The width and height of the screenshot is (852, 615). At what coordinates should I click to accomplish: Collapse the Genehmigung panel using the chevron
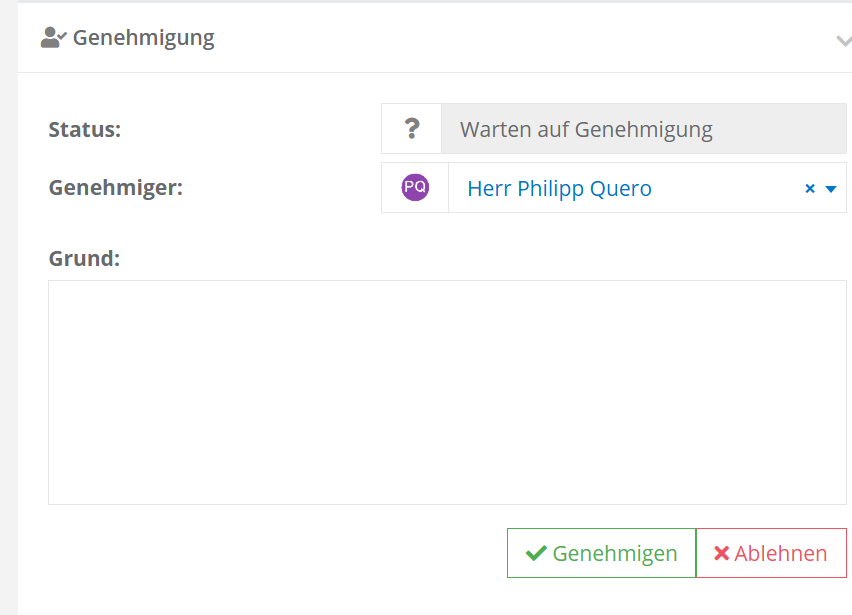pyautogui.click(x=843, y=40)
